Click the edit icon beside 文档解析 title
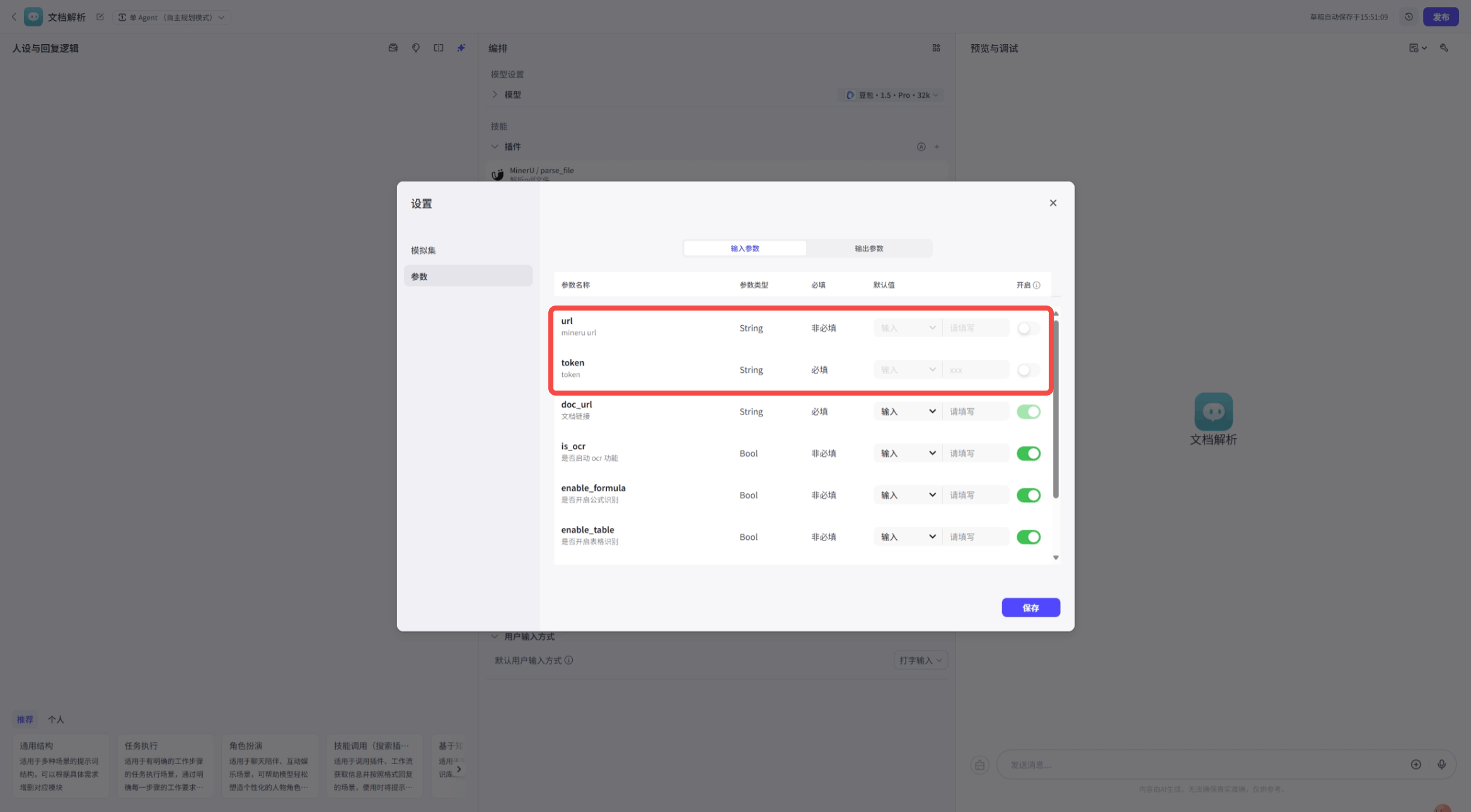 tap(100, 17)
